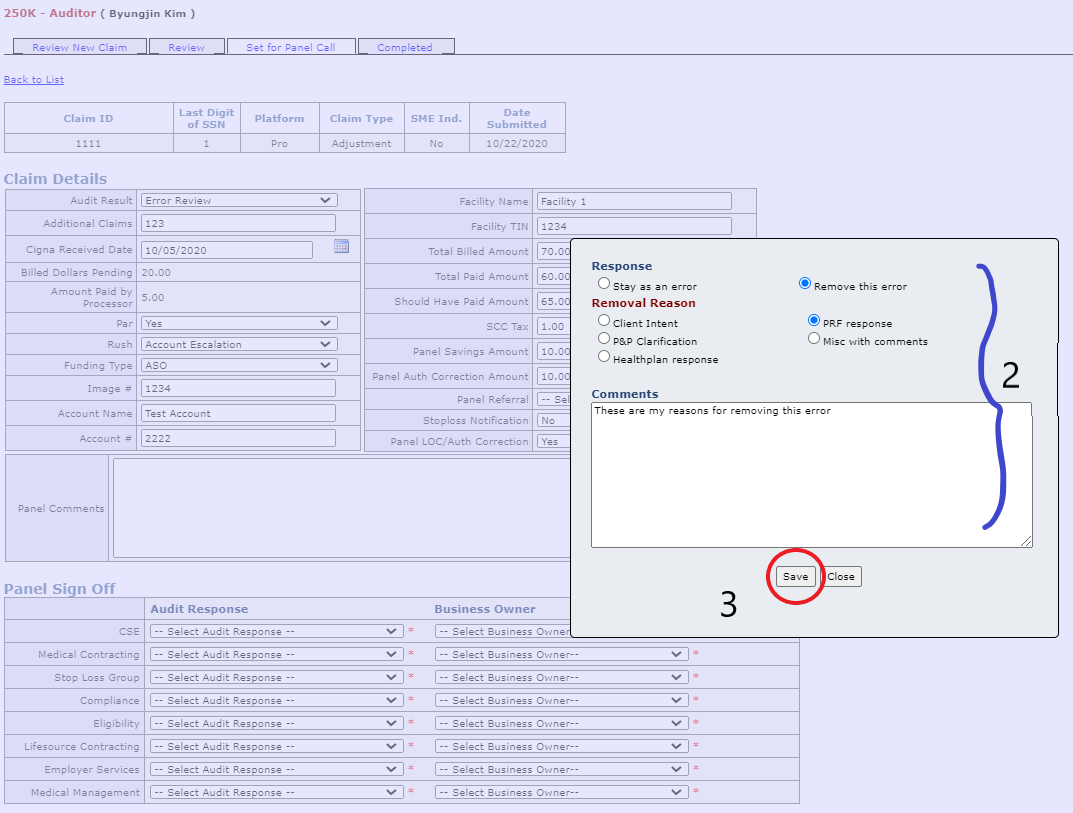Image resolution: width=1073 pixels, height=813 pixels.
Task: Open the Funding Type dropdown
Action: 239,365
